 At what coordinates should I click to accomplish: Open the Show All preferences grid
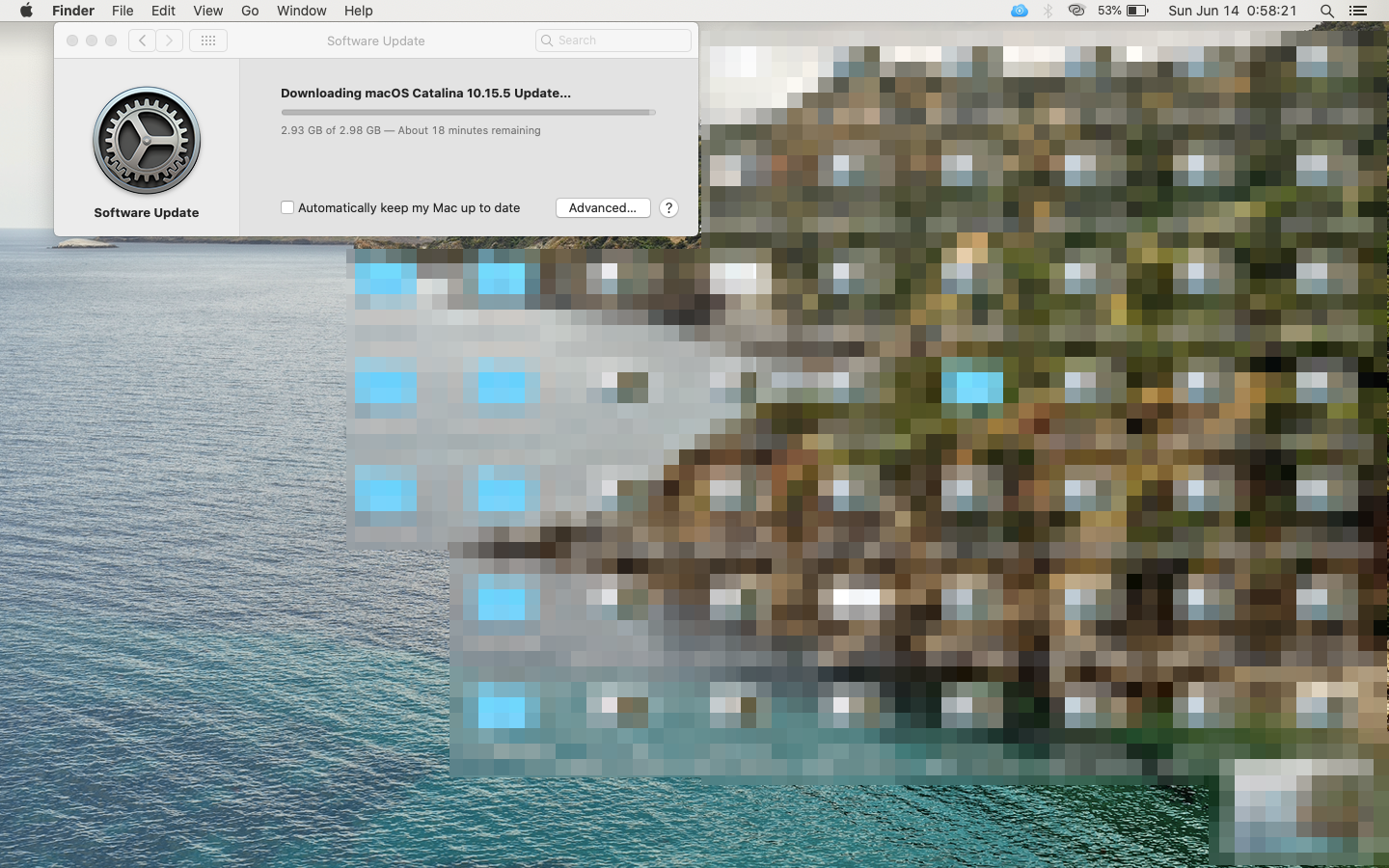click(208, 41)
